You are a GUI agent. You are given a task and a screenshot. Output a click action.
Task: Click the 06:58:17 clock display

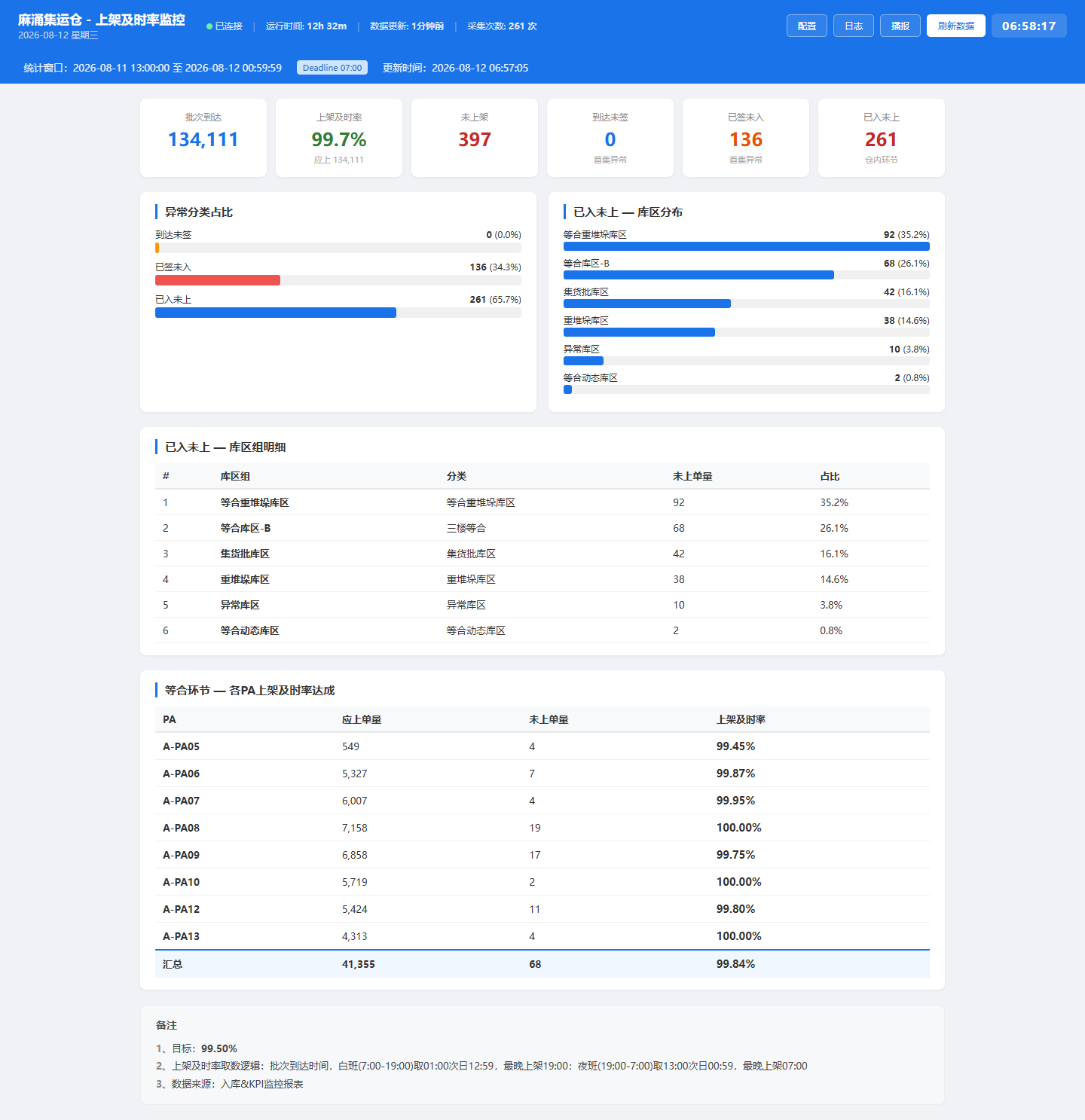click(1029, 26)
